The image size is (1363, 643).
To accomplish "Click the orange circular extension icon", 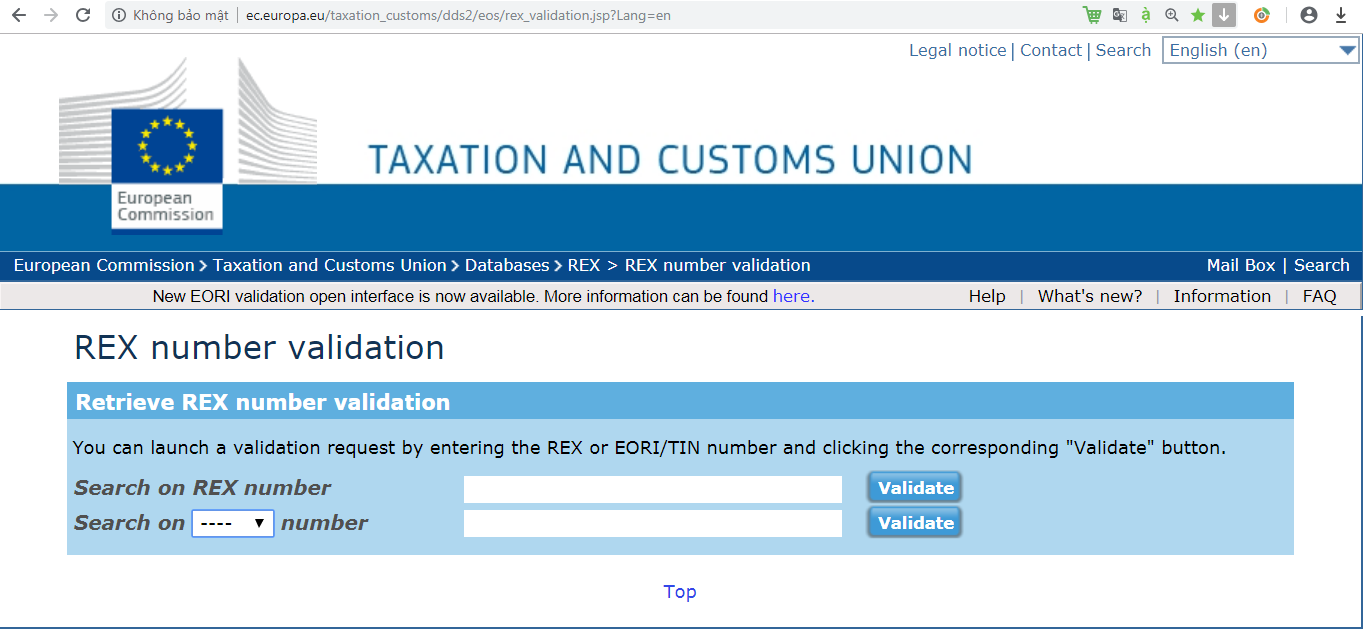I will point(1262,15).
